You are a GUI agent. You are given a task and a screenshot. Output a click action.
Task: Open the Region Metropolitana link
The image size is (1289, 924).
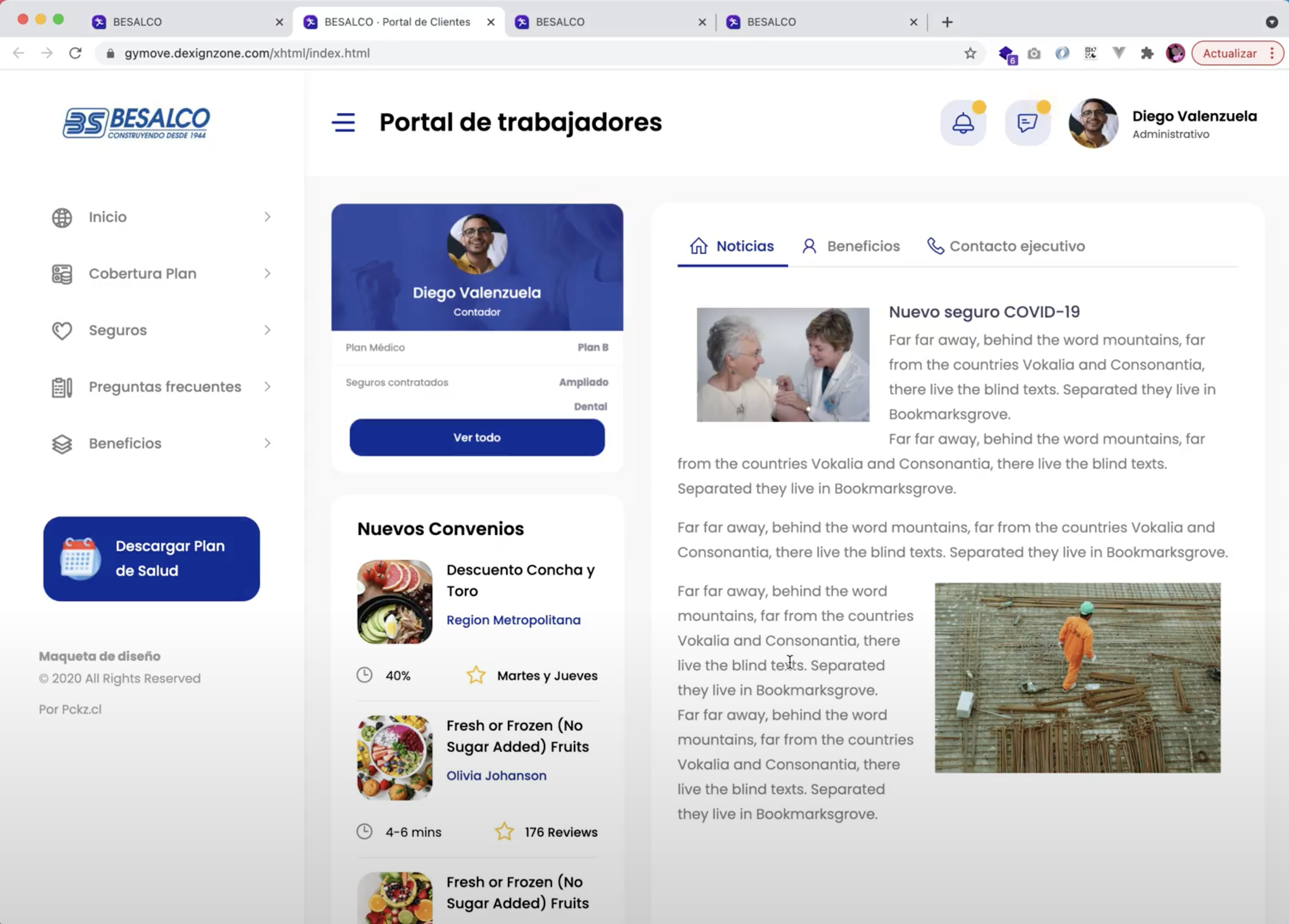513,620
